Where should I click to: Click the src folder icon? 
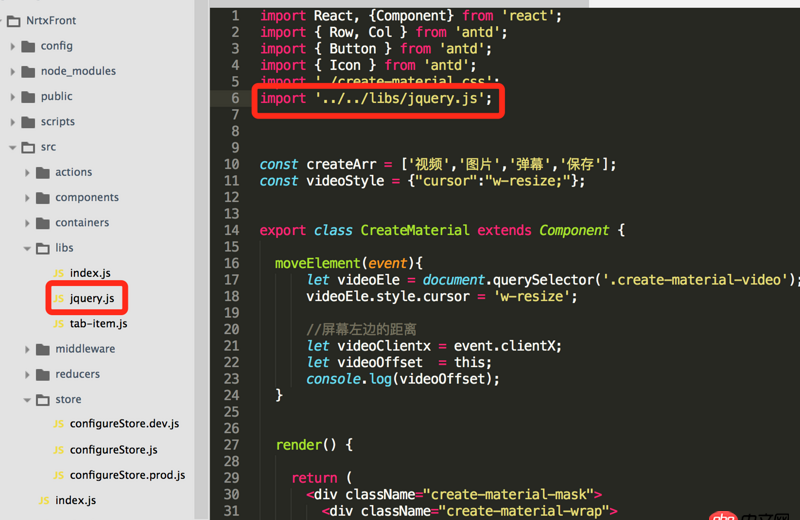click(x=29, y=147)
